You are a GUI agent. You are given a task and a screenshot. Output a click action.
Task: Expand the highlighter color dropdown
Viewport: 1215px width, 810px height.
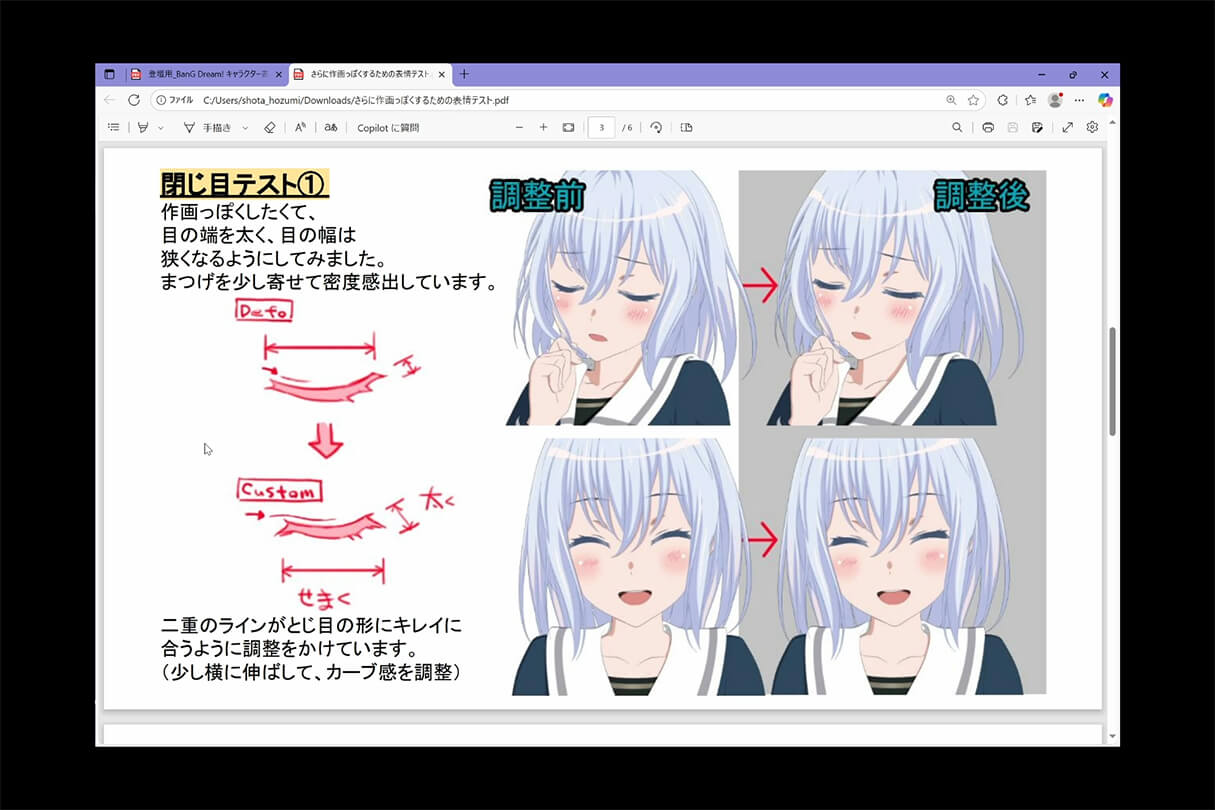point(160,127)
